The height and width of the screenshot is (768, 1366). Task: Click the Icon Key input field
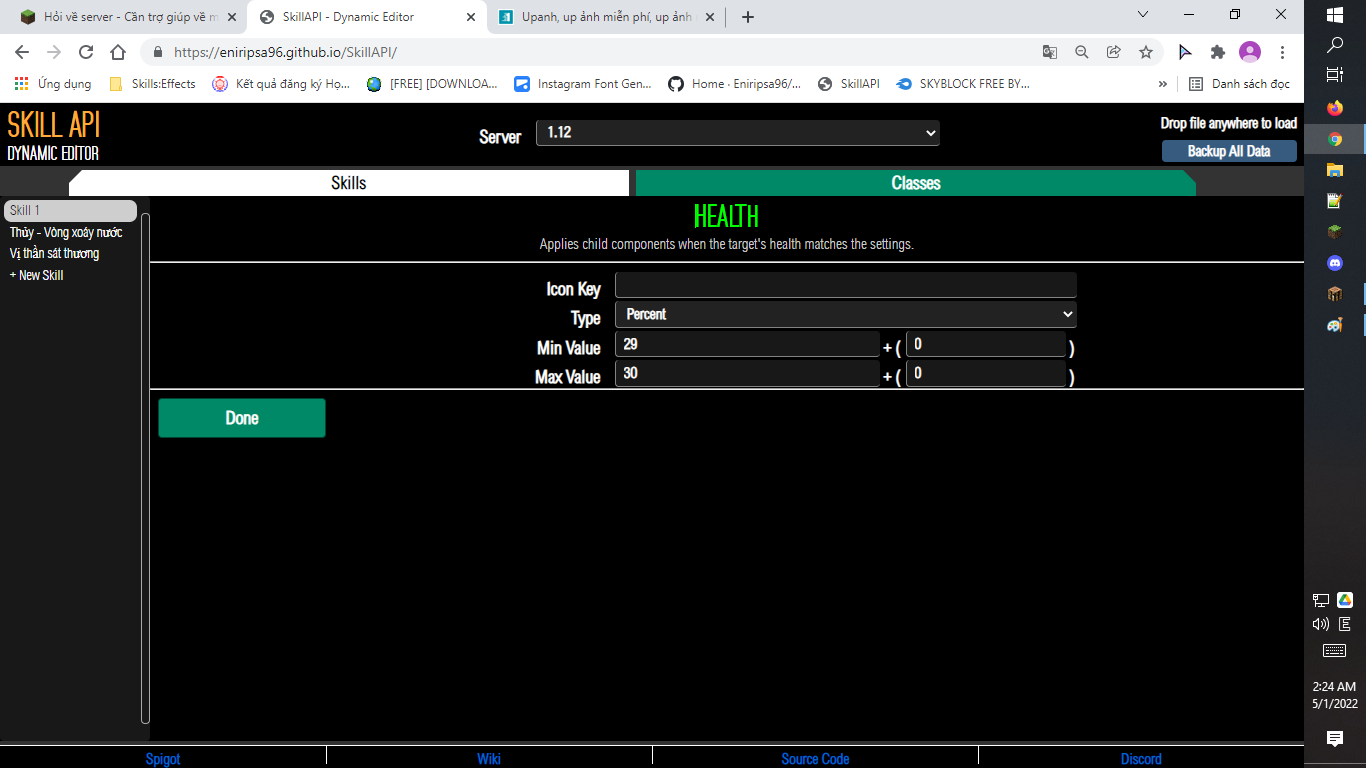[846, 285]
